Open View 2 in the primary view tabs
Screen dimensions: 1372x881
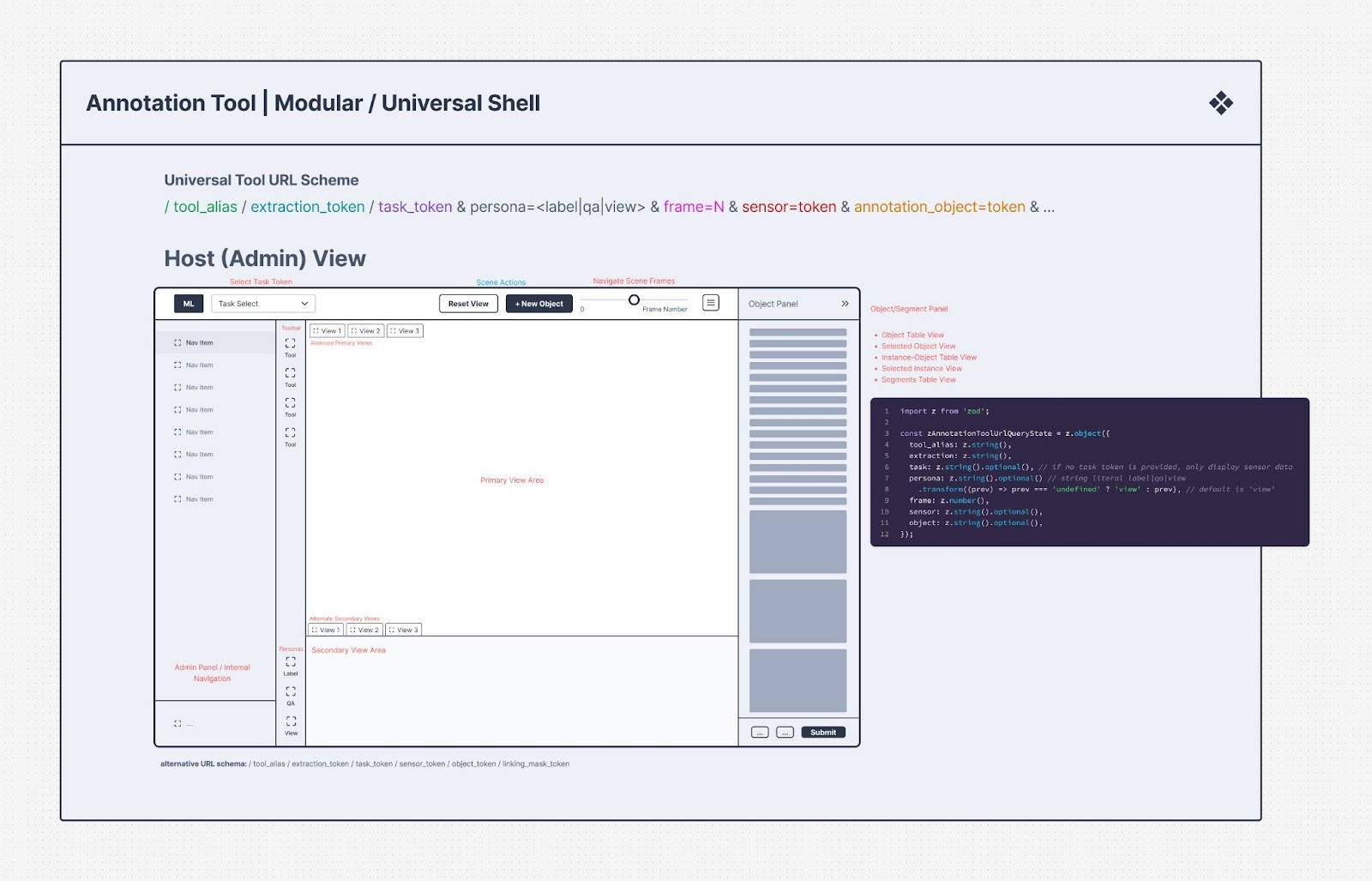tap(365, 331)
